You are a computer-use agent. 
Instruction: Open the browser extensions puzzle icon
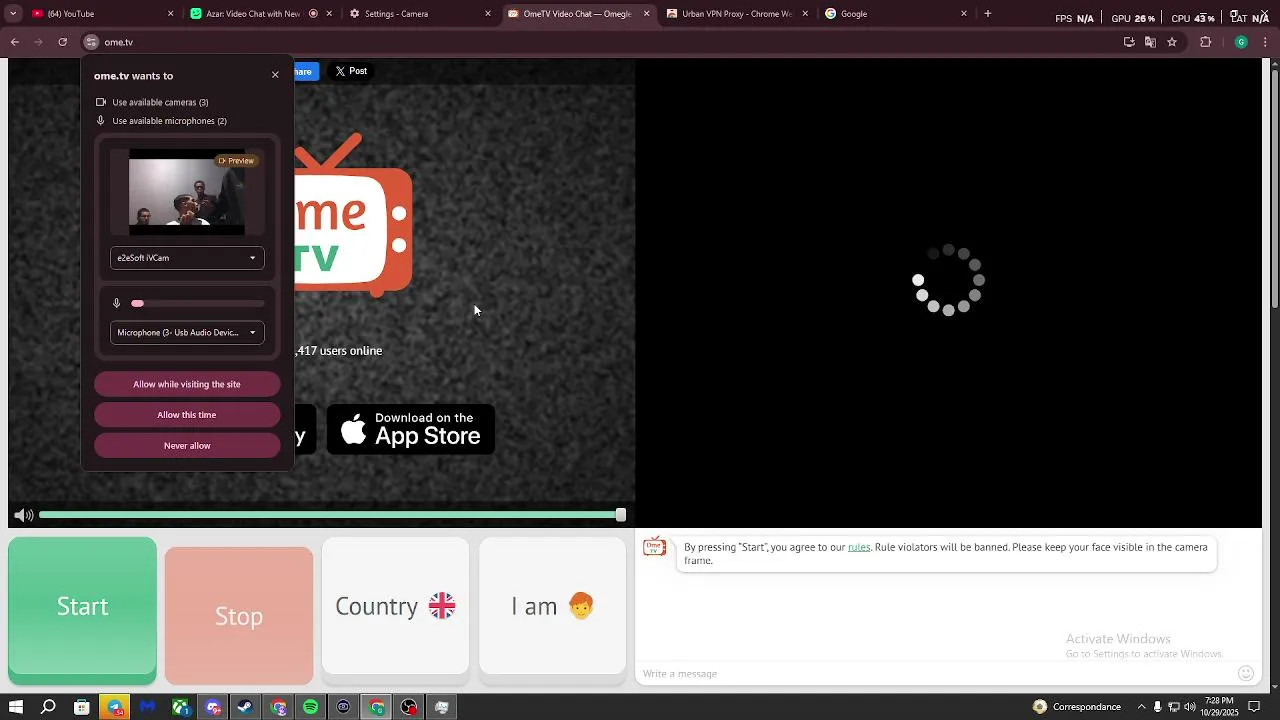pyautogui.click(x=1205, y=42)
